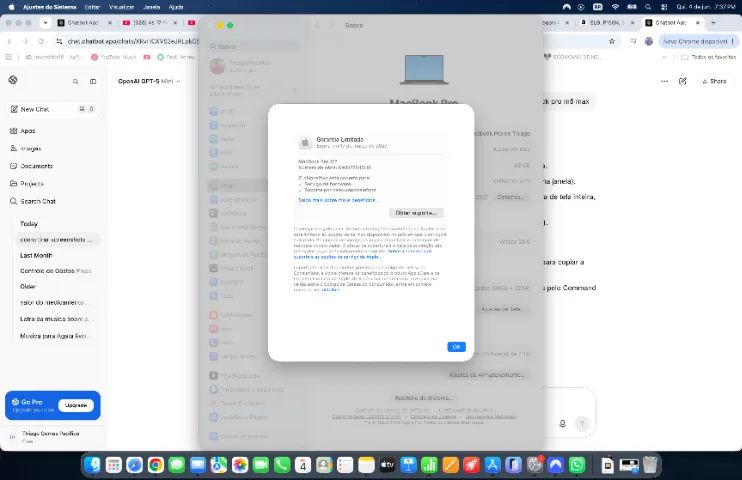This screenshot has width=742, height=480.
Task: Click the send arrow button in chat input
Action: coord(582,424)
